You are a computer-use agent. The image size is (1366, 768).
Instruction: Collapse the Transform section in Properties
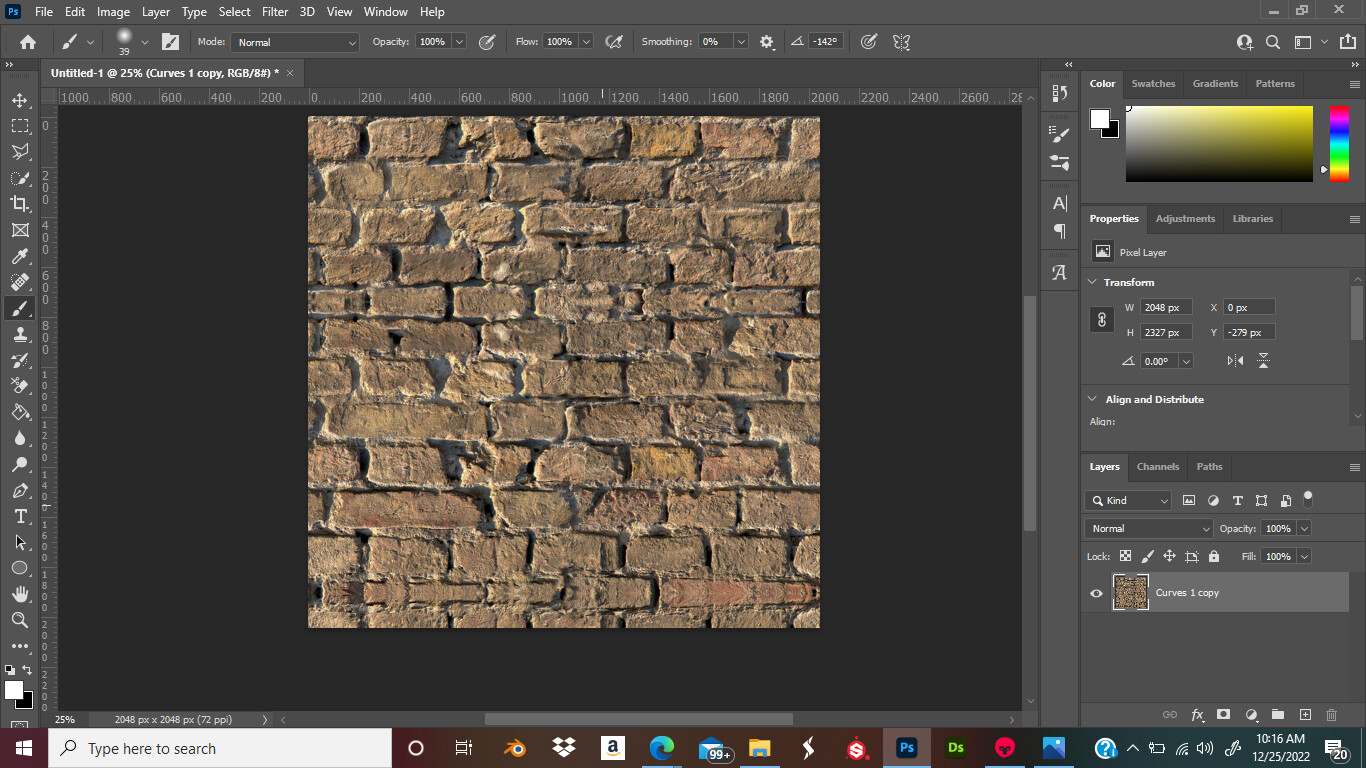[x=1092, y=282]
